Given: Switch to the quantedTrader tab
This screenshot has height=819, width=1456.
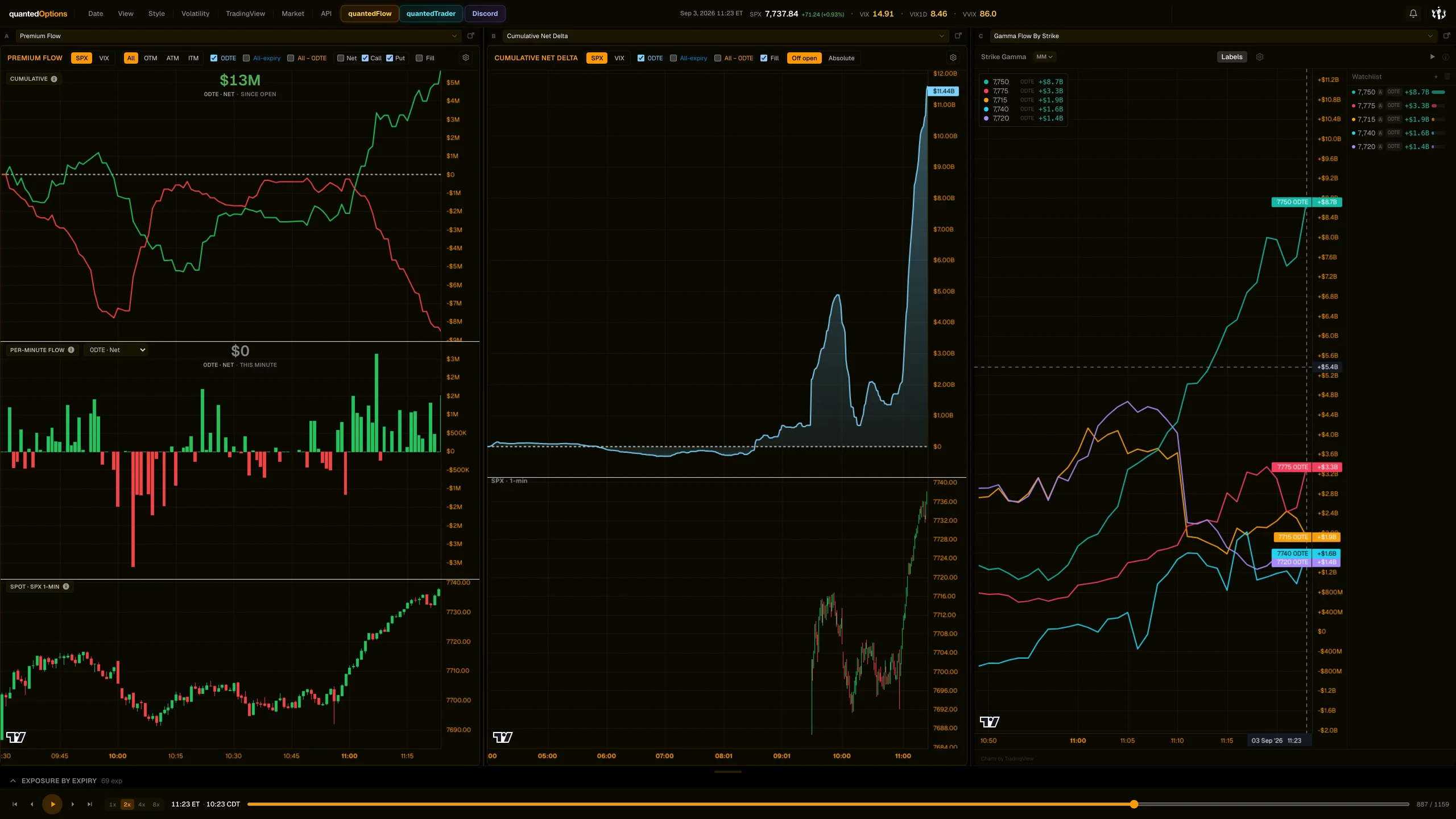Looking at the screenshot, I should [x=431, y=14].
